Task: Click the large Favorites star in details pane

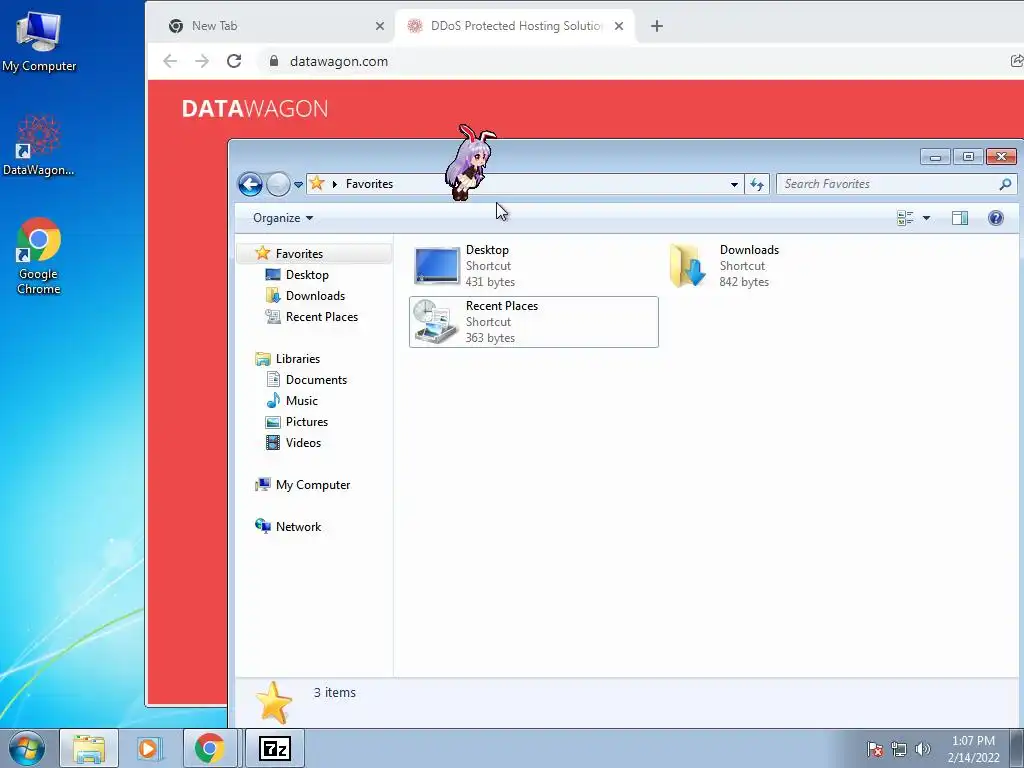Action: [274, 703]
